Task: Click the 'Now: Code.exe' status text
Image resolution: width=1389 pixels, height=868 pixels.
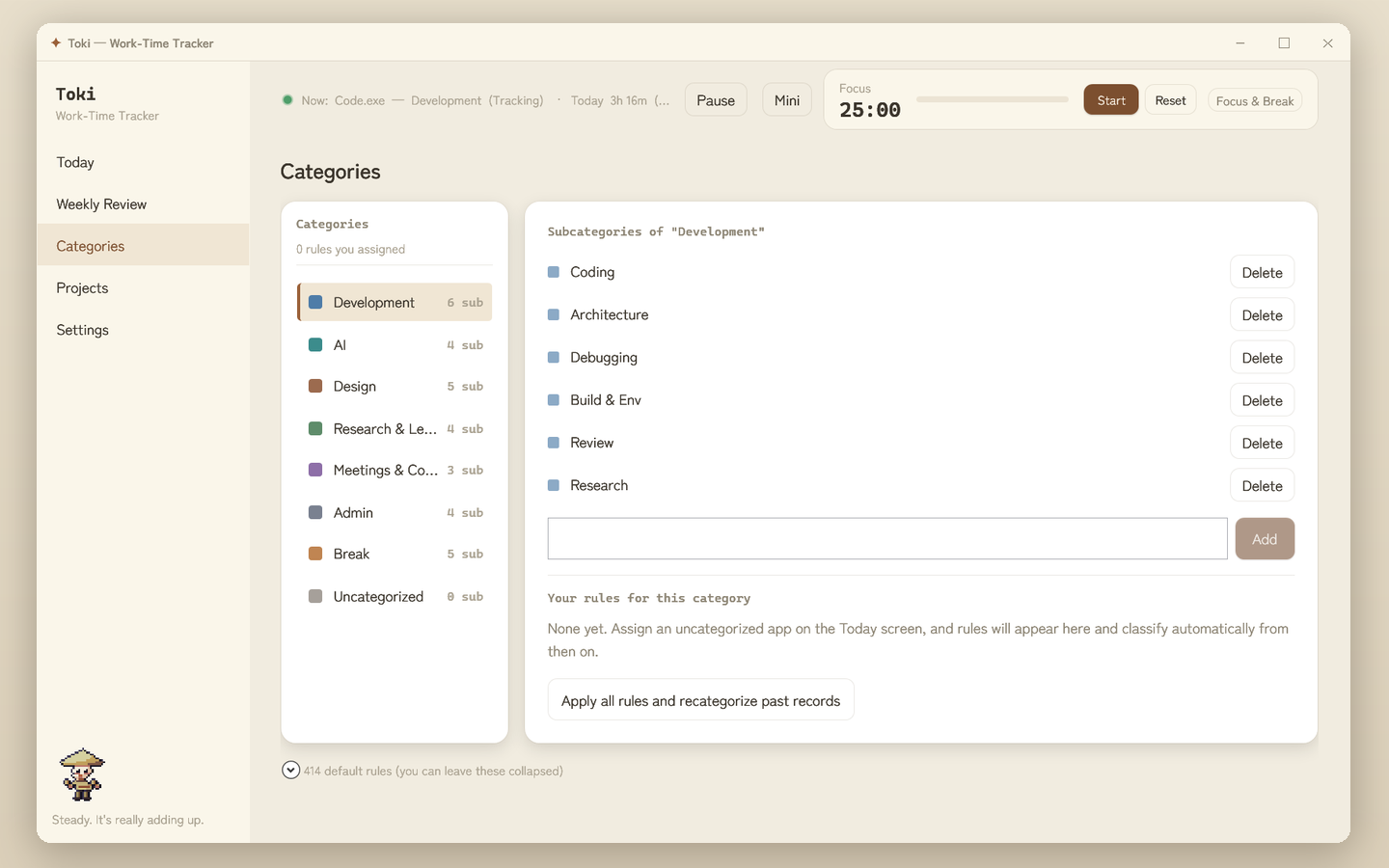Action: point(342,100)
